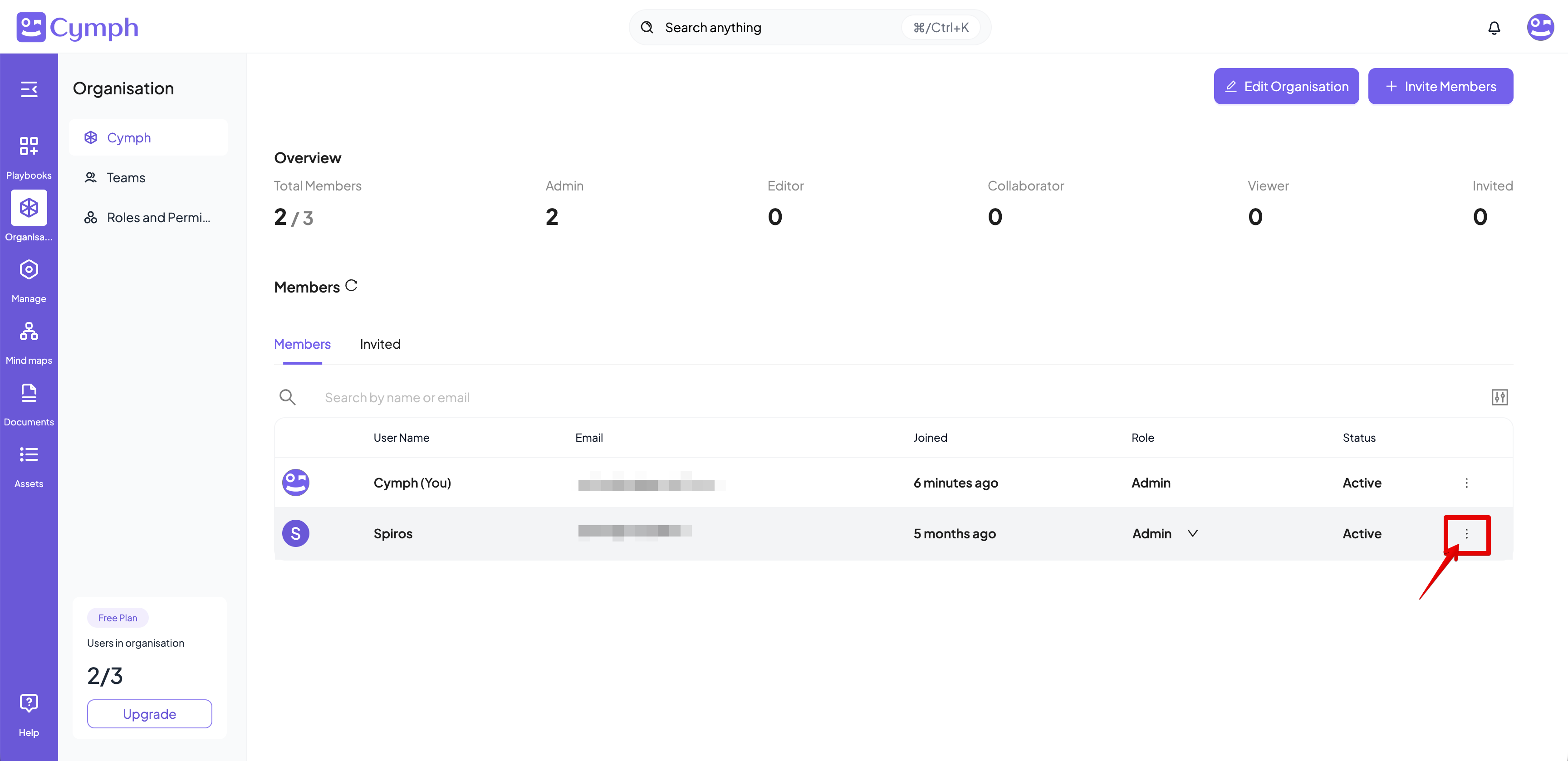Select Teams in Organisation menu

click(125, 178)
